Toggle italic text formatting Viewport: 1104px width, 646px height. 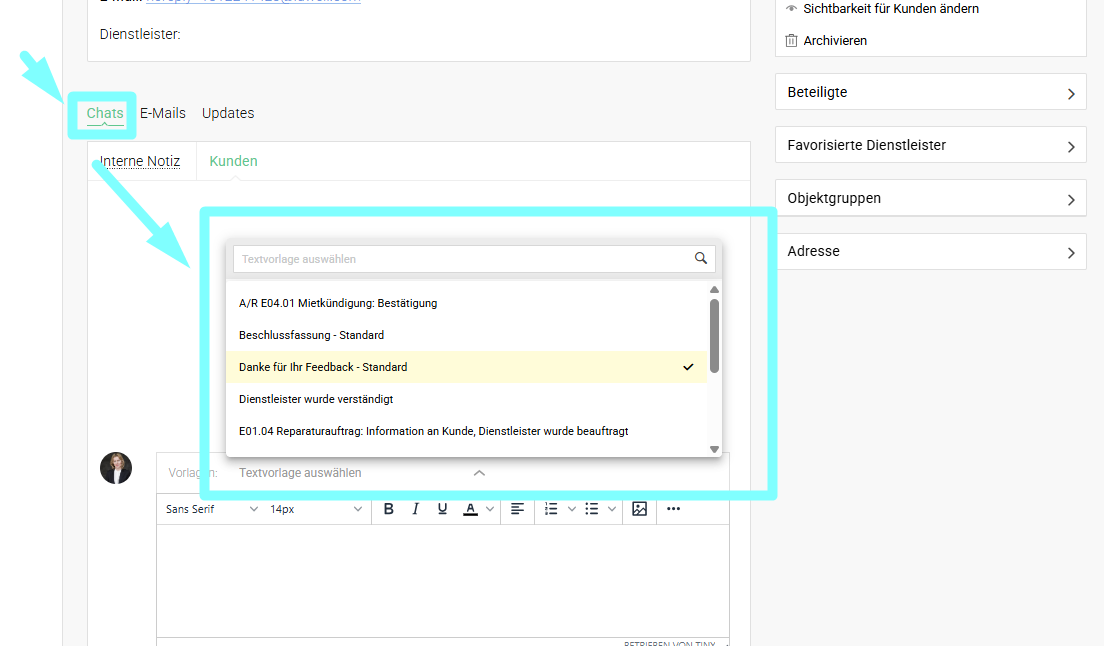point(416,509)
